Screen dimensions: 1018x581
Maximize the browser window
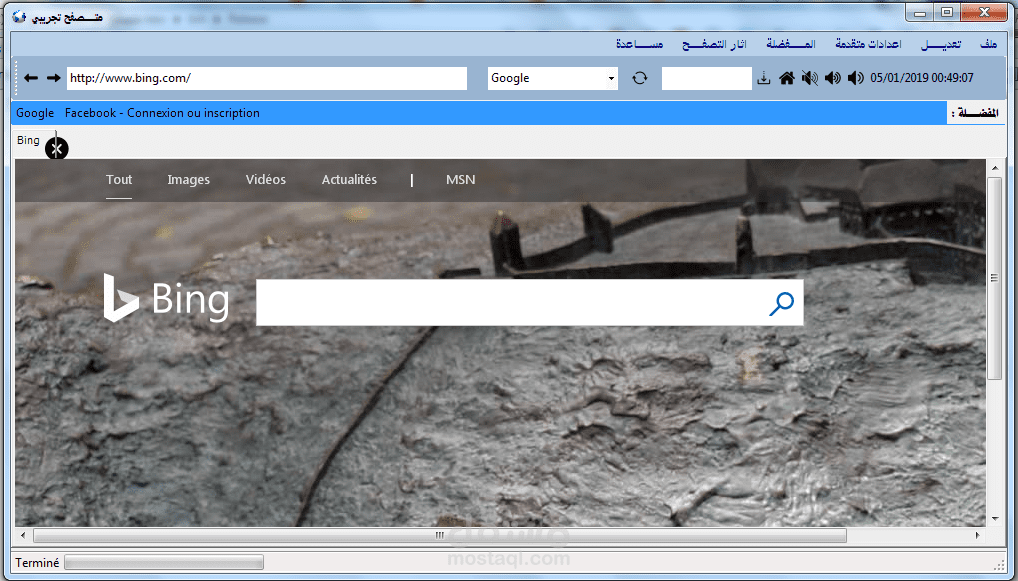pyautogui.click(x=947, y=12)
